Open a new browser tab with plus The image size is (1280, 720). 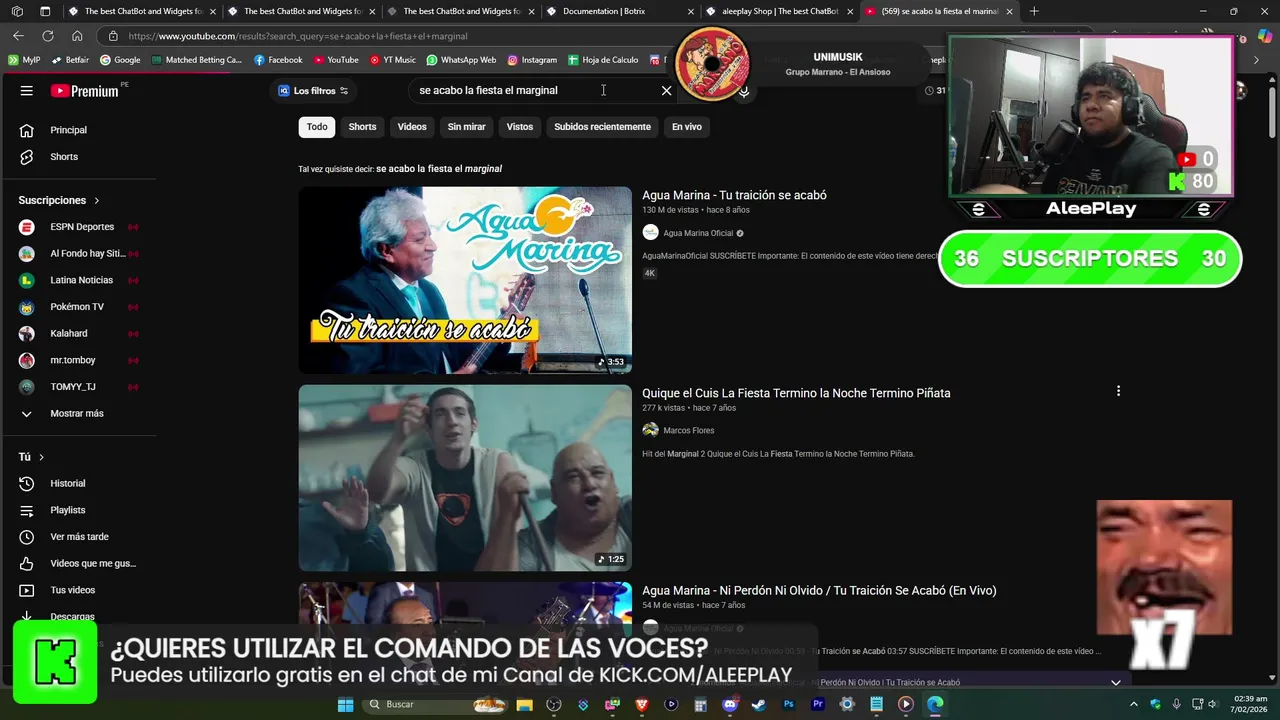click(1034, 11)
